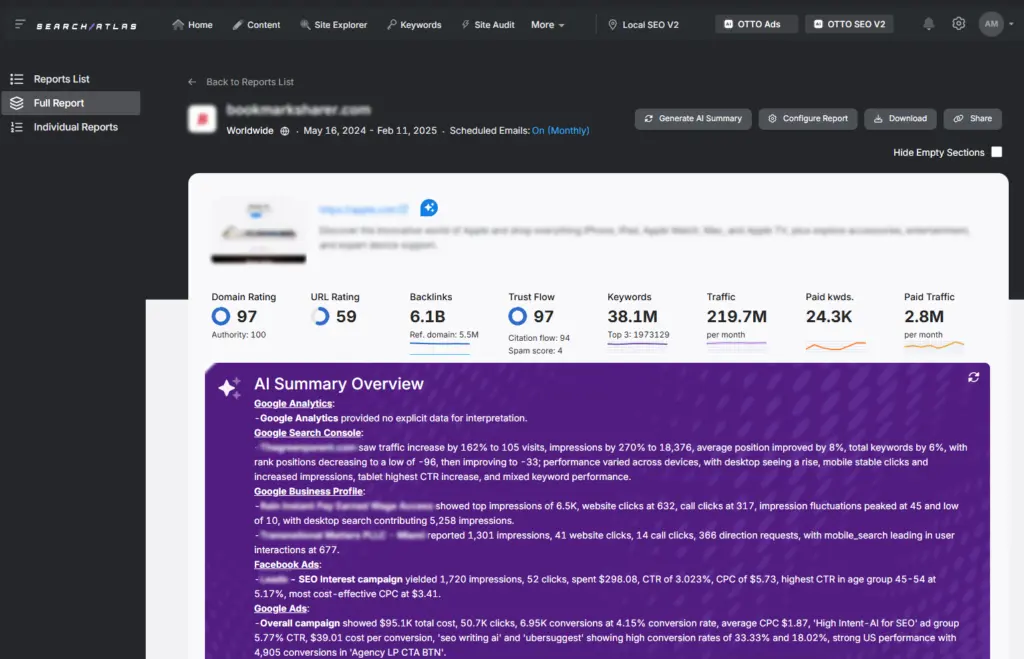Refresh the AI Summary Overview
Image resolution: width=1024 pixels, height=659 pixels.
[x=973, y=378]
